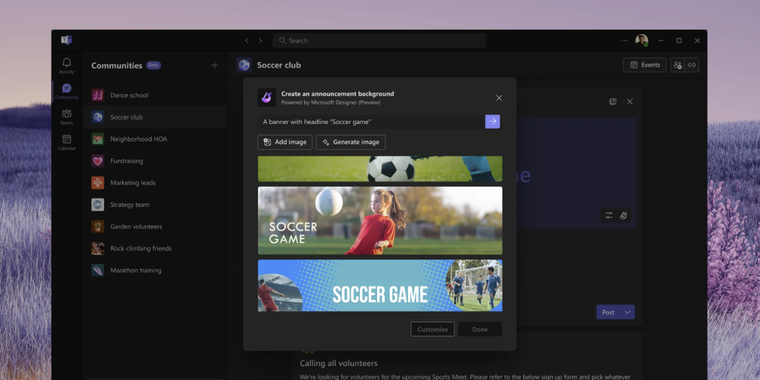
Task: Click the Generate image button
Action: click(351, 142)
